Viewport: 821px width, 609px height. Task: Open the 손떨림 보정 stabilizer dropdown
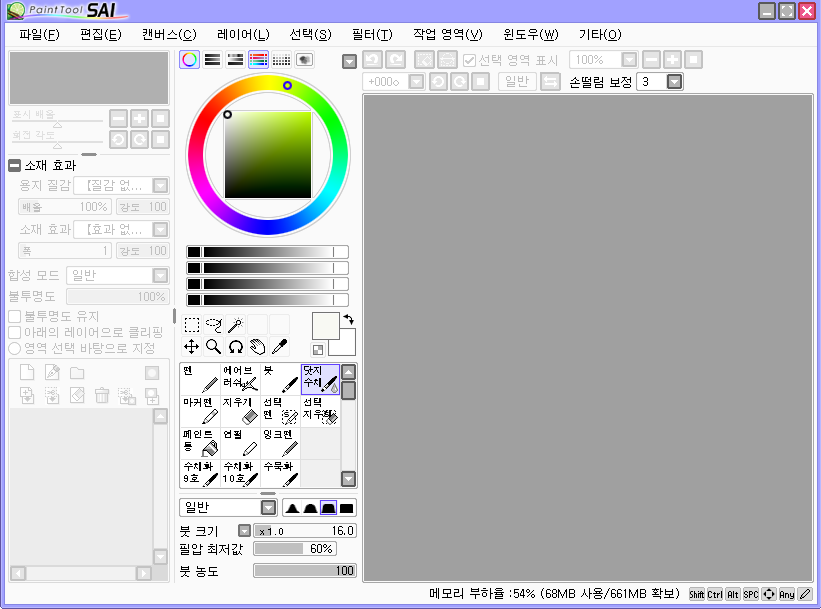pos(674,82)
